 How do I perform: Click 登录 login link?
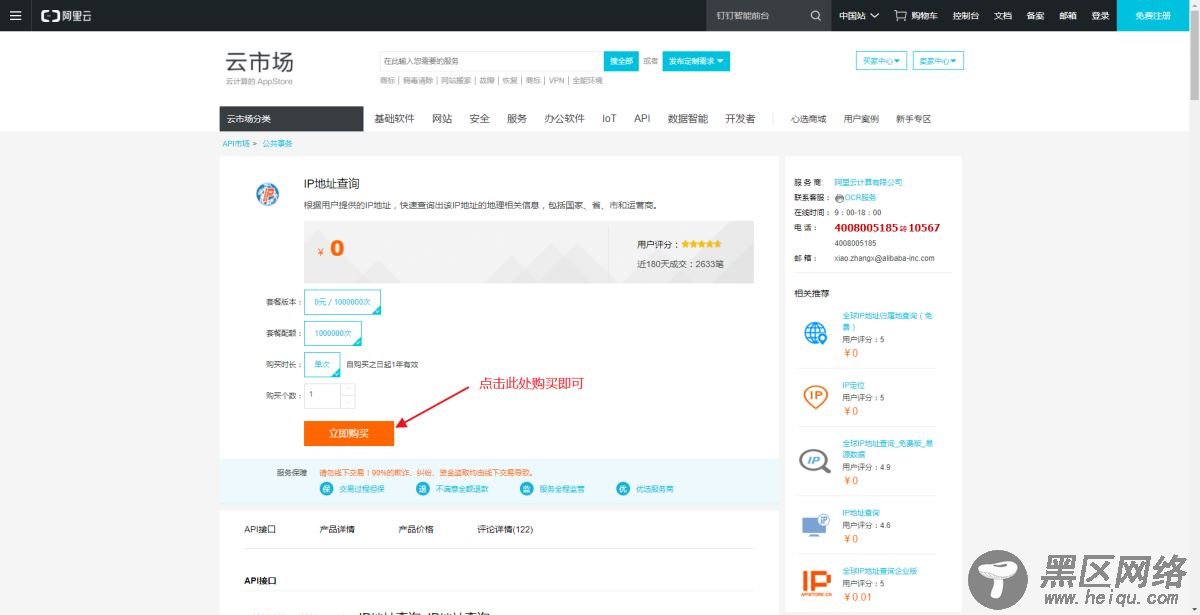(1100, 16)
